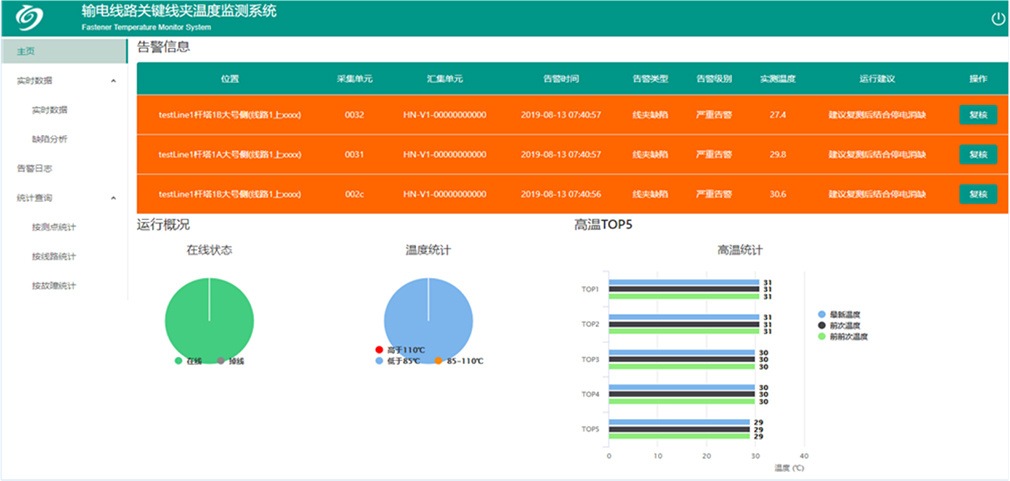This screenshot has height=481, width=1010.
Task: Click the power logout icon in header
Action: (x=997, y=18)
